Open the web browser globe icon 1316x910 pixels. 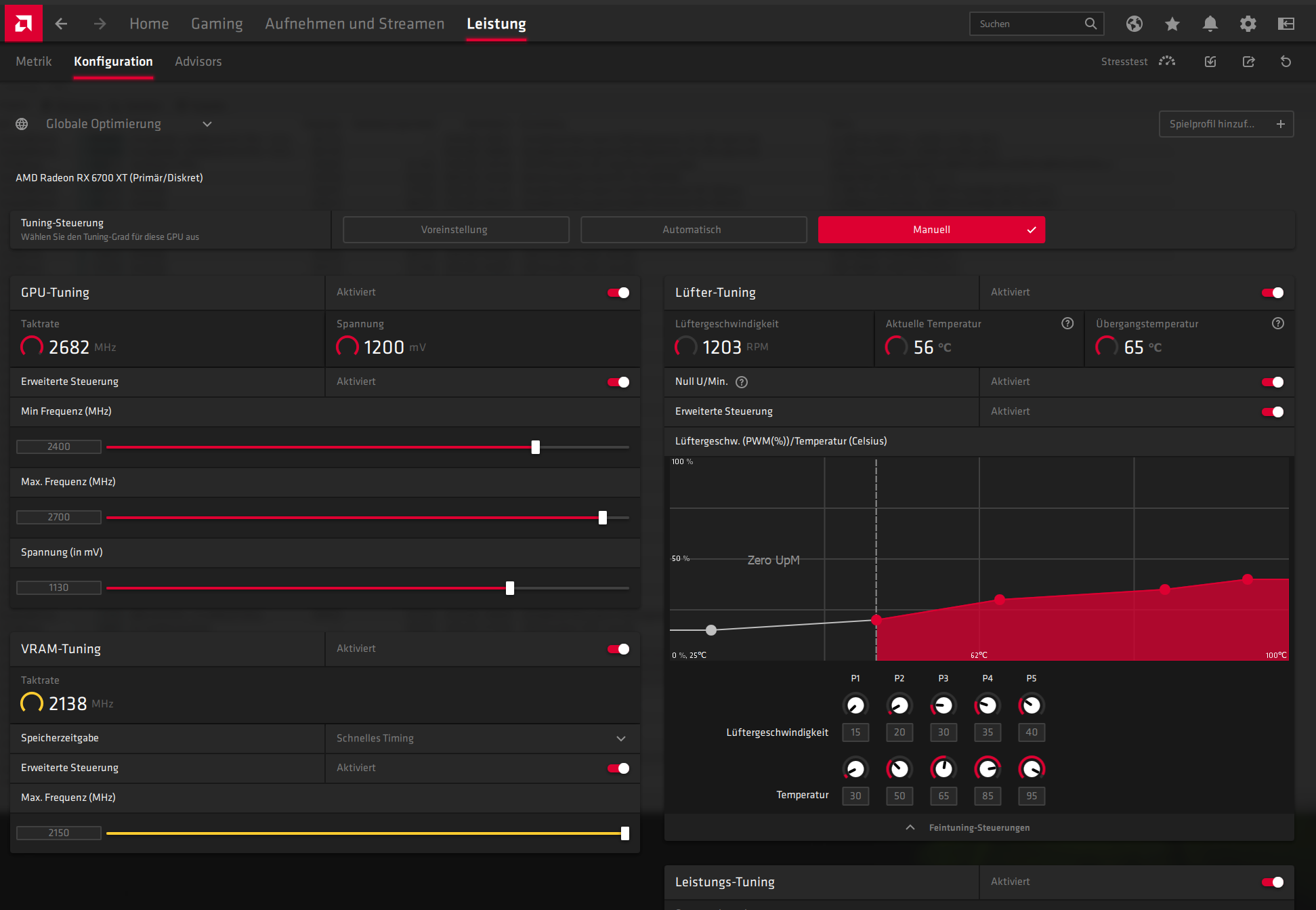pos(1134,24)
